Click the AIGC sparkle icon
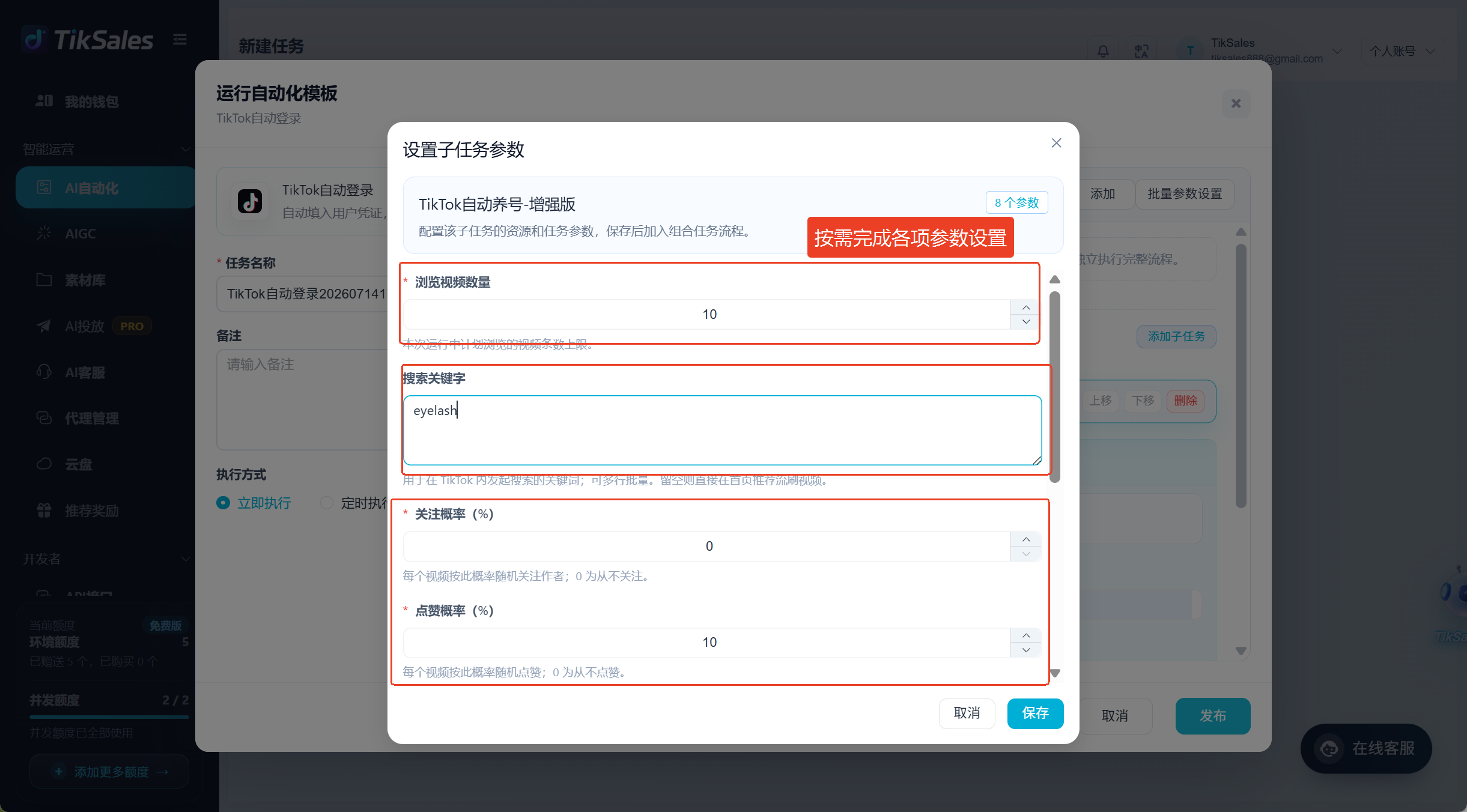This screenshot has width=1467, height=812. [44, 233]
